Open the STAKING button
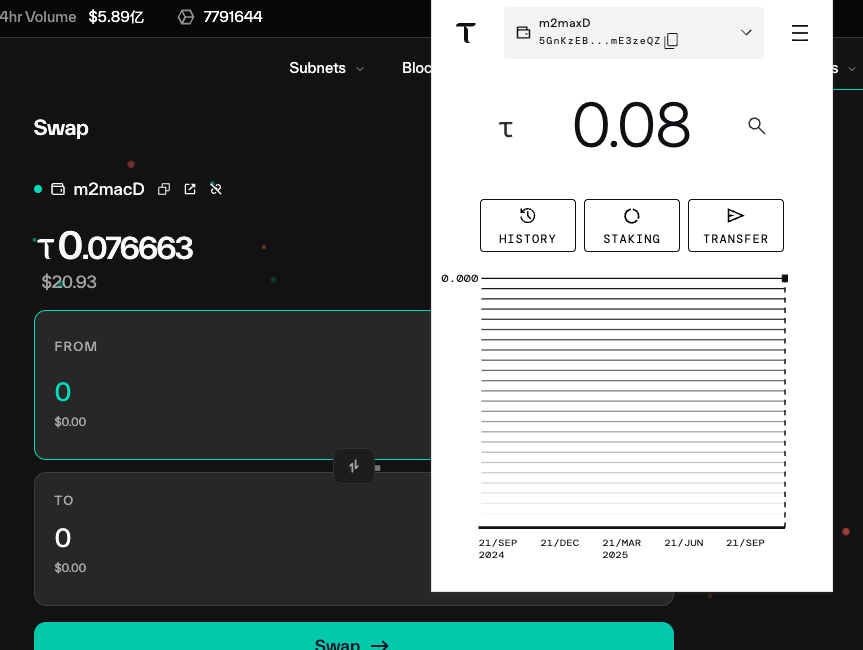The height and width of the screenshot is (650, 863). point(632,226)
